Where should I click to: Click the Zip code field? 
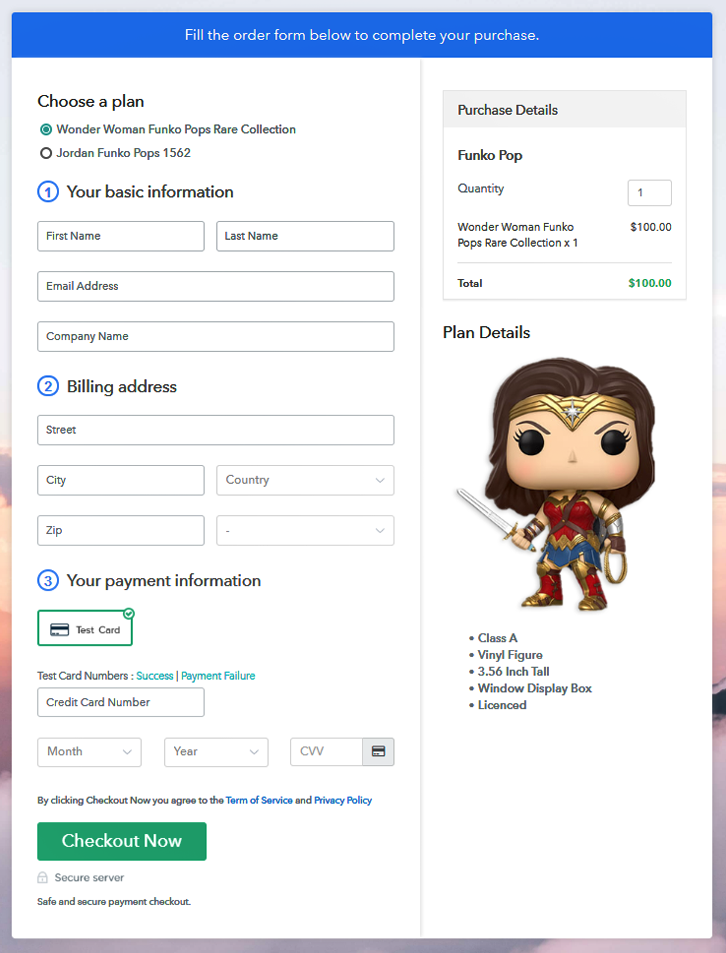(121, 531)
